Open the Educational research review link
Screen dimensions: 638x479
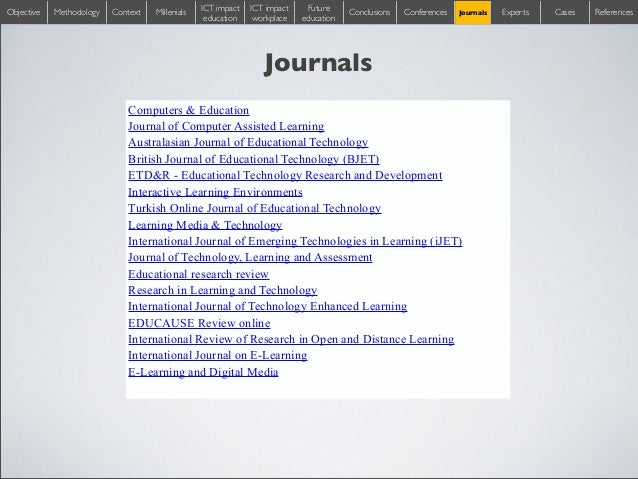pos(198,274)
